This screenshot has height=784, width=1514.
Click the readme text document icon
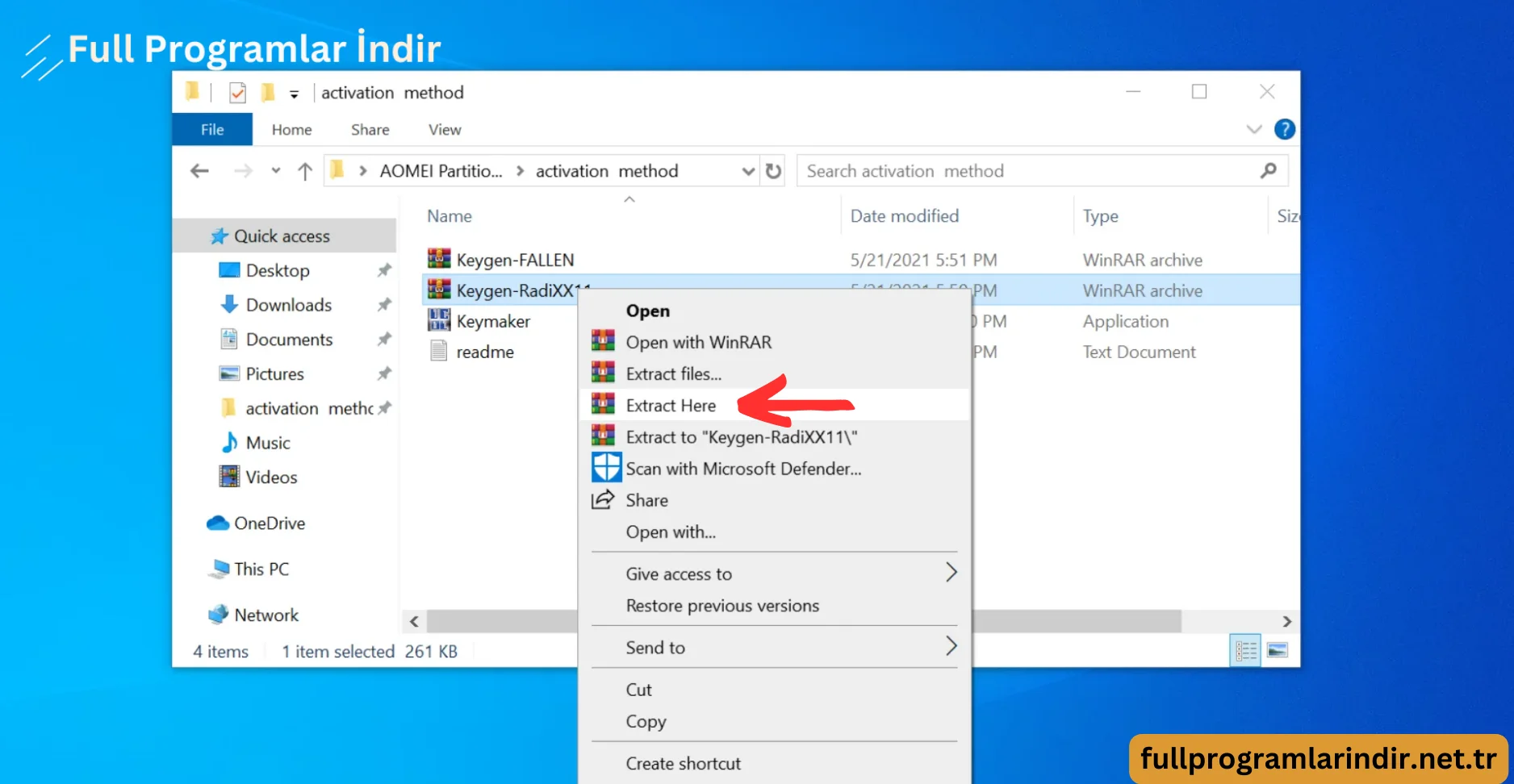pyautogui.click(x=439, y=351)
